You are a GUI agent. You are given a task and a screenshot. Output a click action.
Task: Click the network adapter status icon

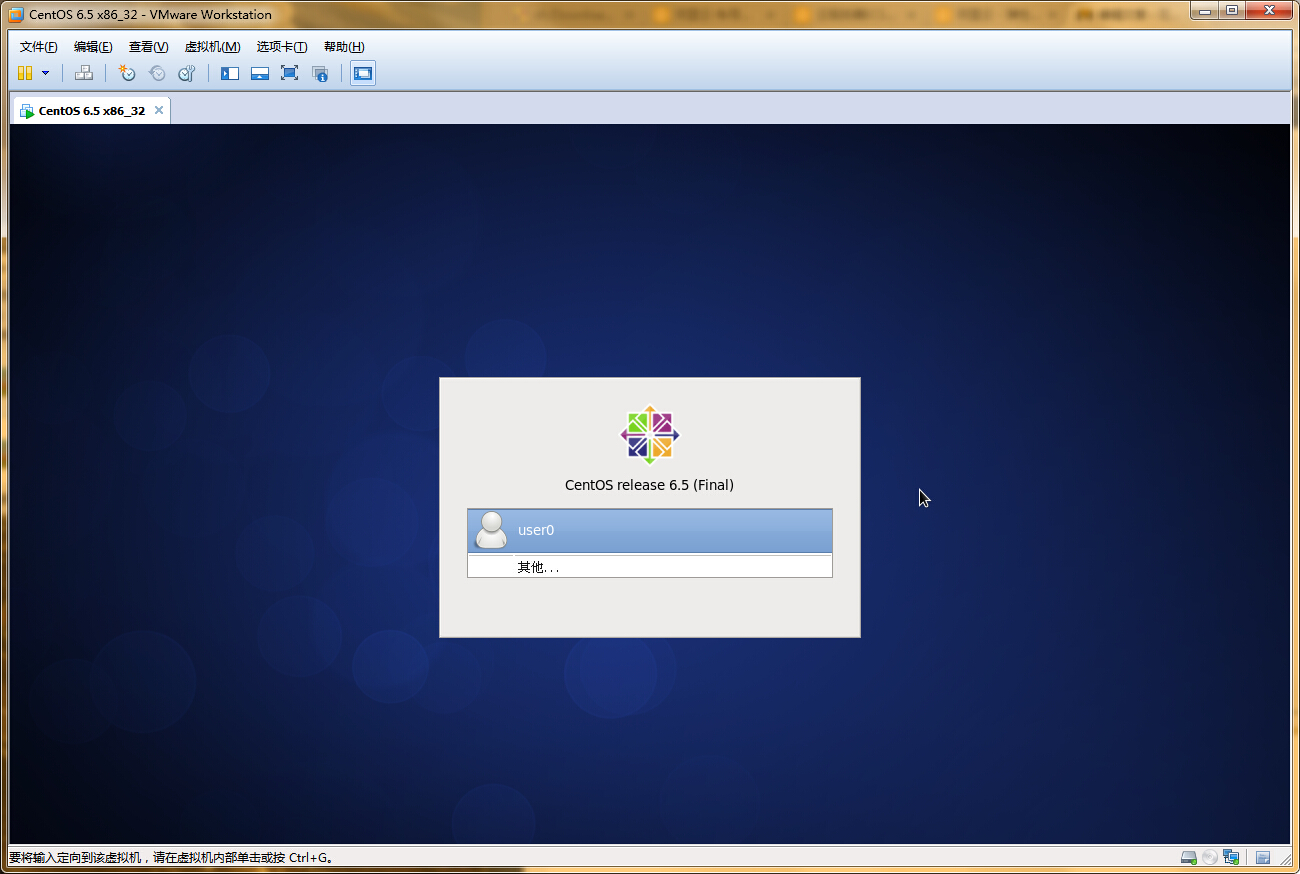1231,858
